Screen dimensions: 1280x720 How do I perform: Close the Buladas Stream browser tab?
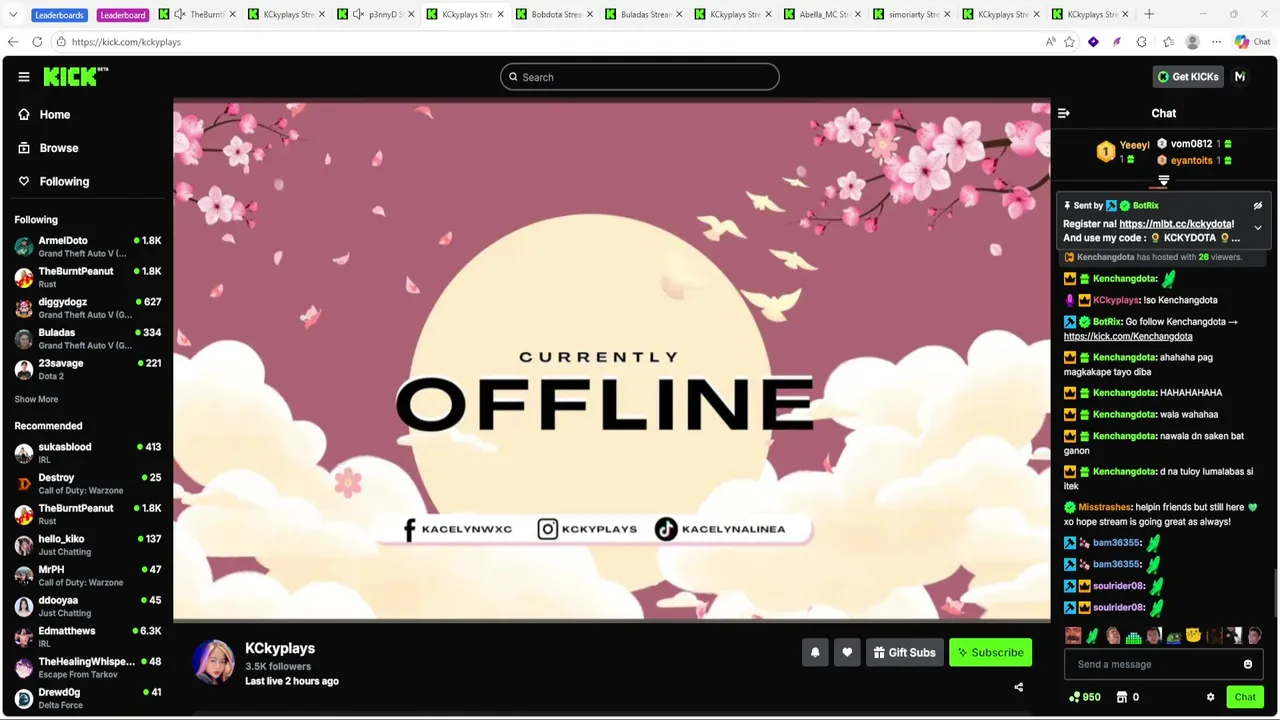point(679,14)
